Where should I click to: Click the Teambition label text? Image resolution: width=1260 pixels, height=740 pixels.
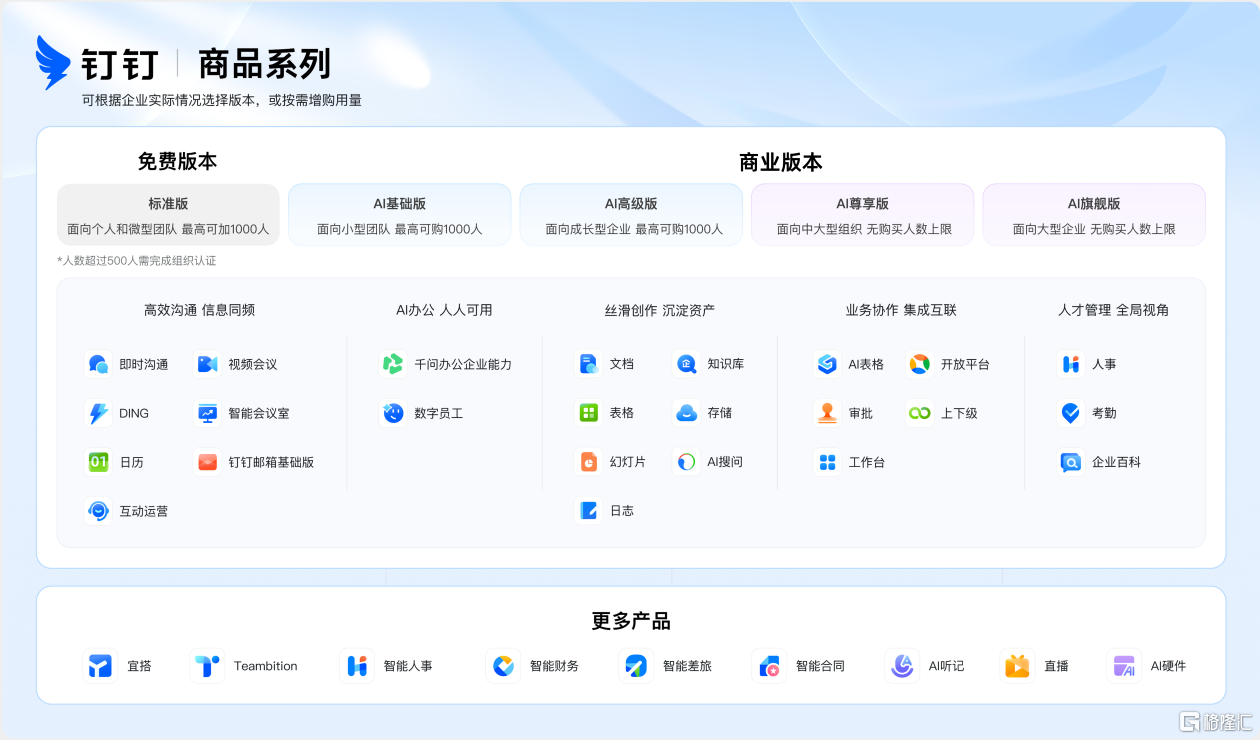click(266, 666)
